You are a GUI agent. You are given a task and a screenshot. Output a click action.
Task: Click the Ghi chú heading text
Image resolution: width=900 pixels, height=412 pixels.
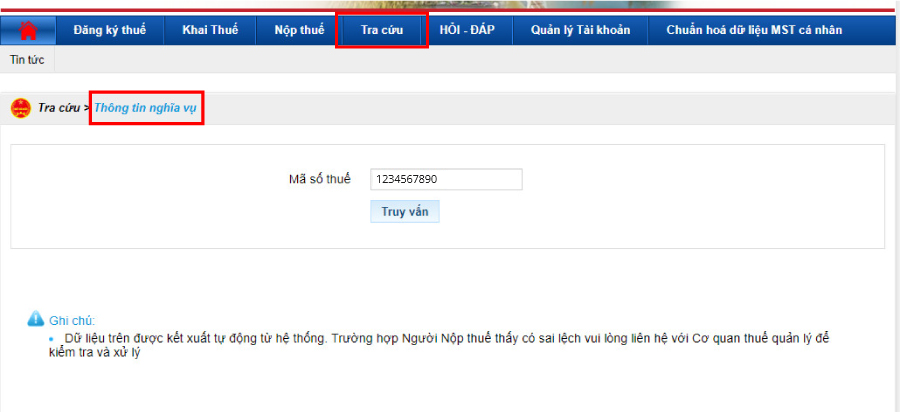coord(71,321)
